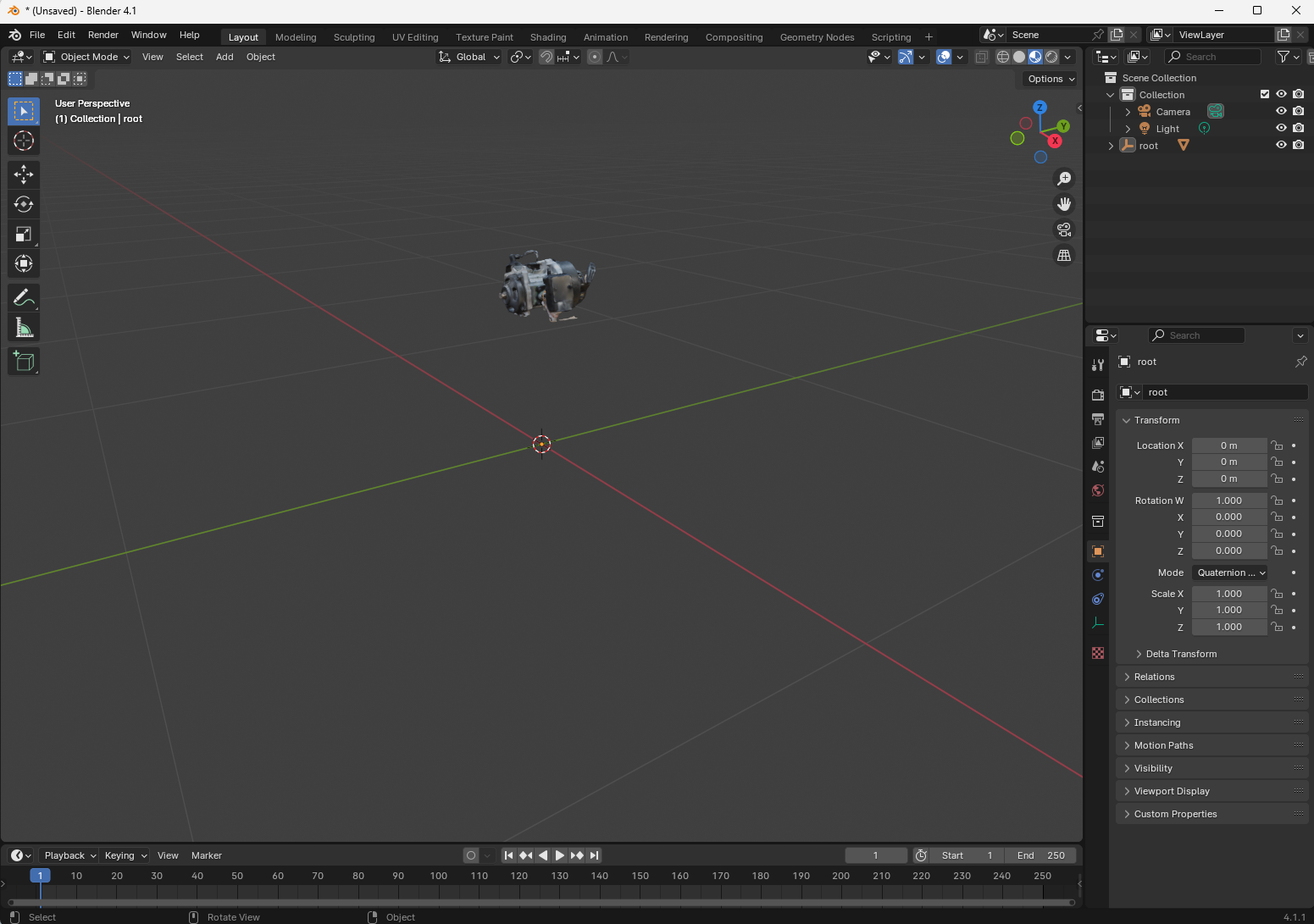Select the 3D Cursor tool
Screen dimensions: 1314x924
tap(24, 141)
